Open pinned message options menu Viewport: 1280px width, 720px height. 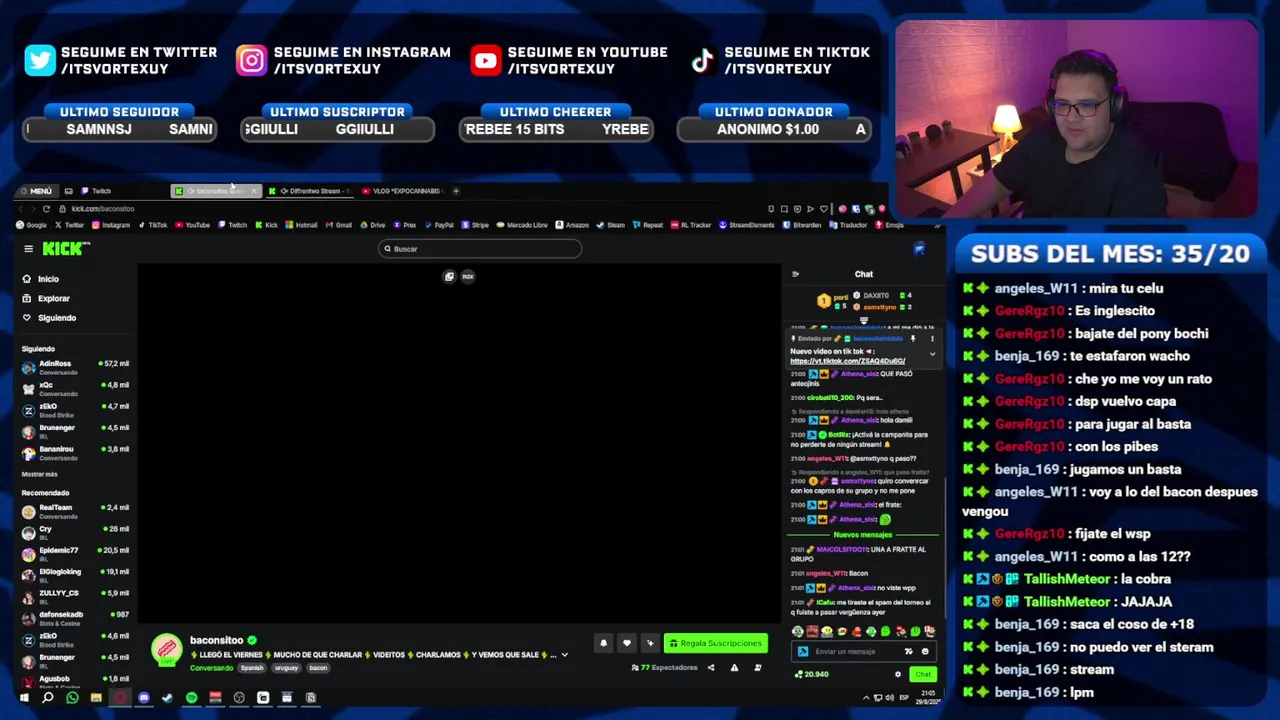click(x=932, y=339)
